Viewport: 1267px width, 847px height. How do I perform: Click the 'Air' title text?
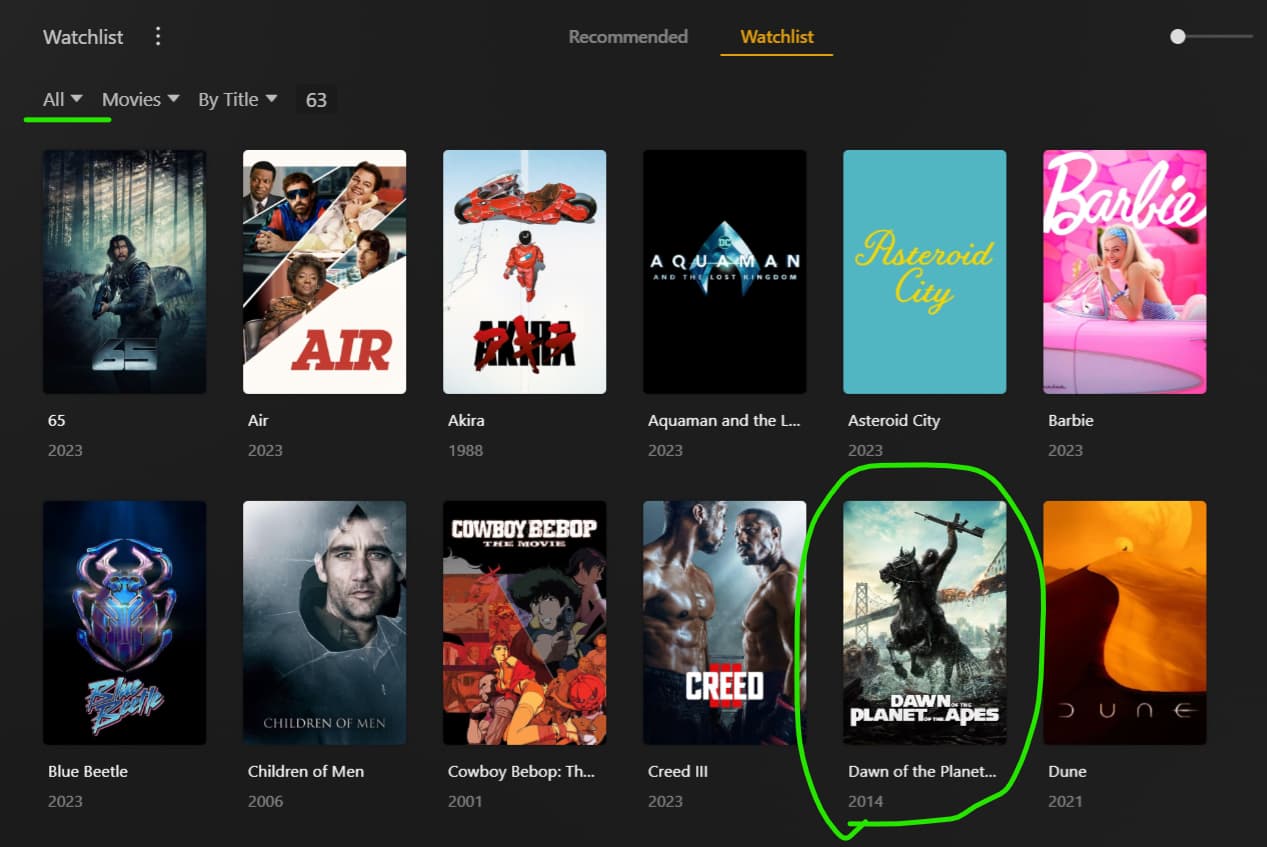click(x=258, y=420)
